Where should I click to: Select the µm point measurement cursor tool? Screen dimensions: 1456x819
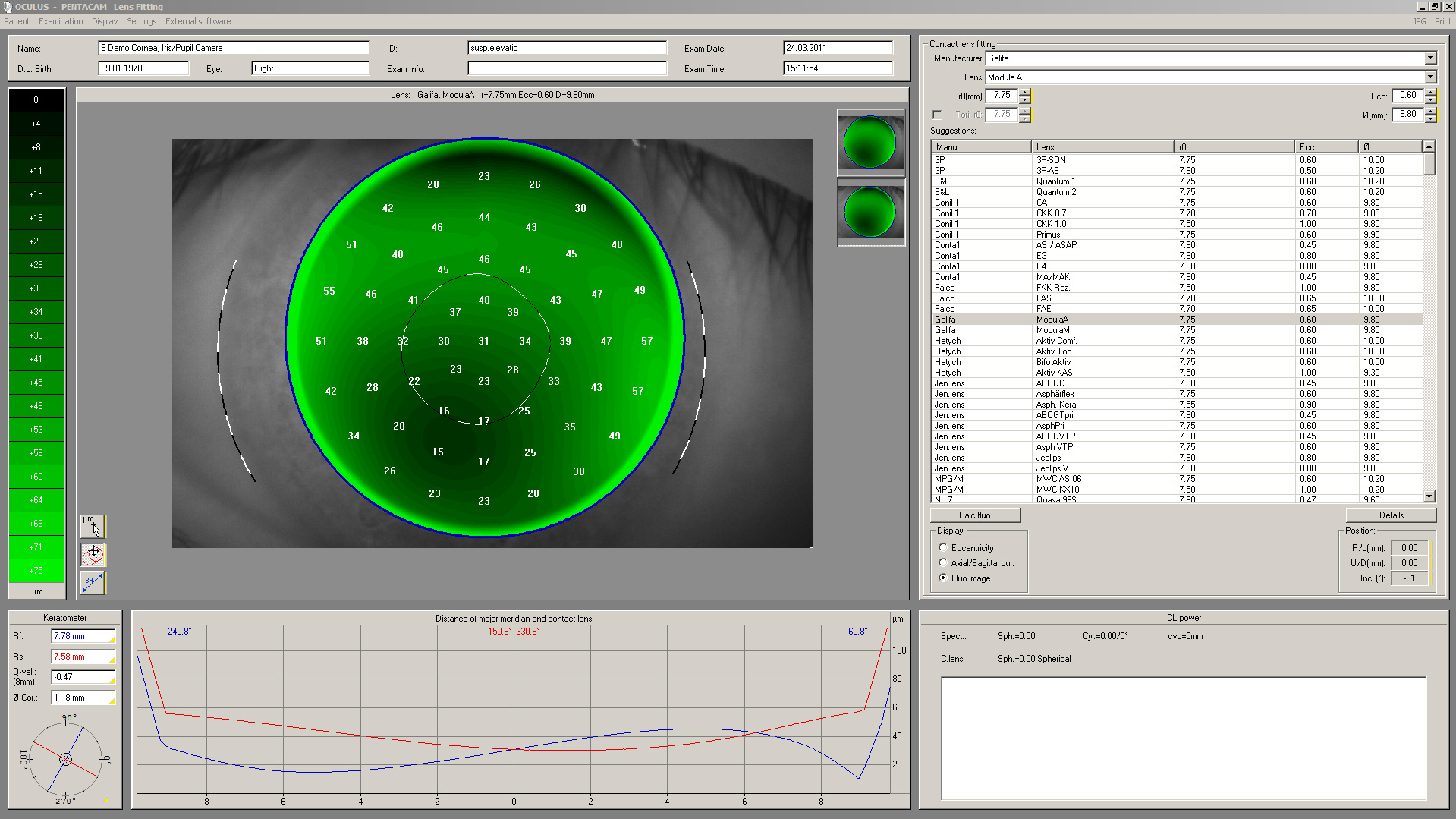[93, 526]
